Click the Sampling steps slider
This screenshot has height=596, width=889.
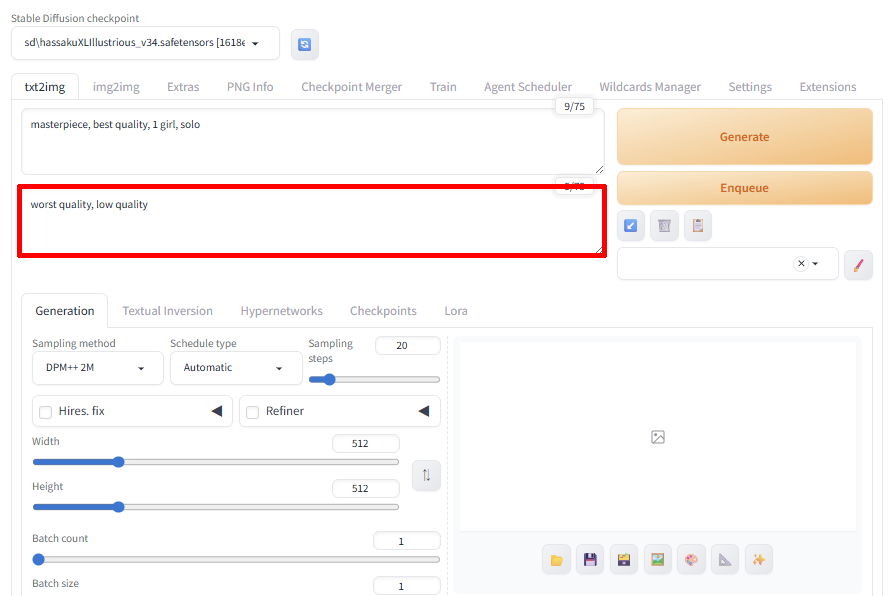374,380
